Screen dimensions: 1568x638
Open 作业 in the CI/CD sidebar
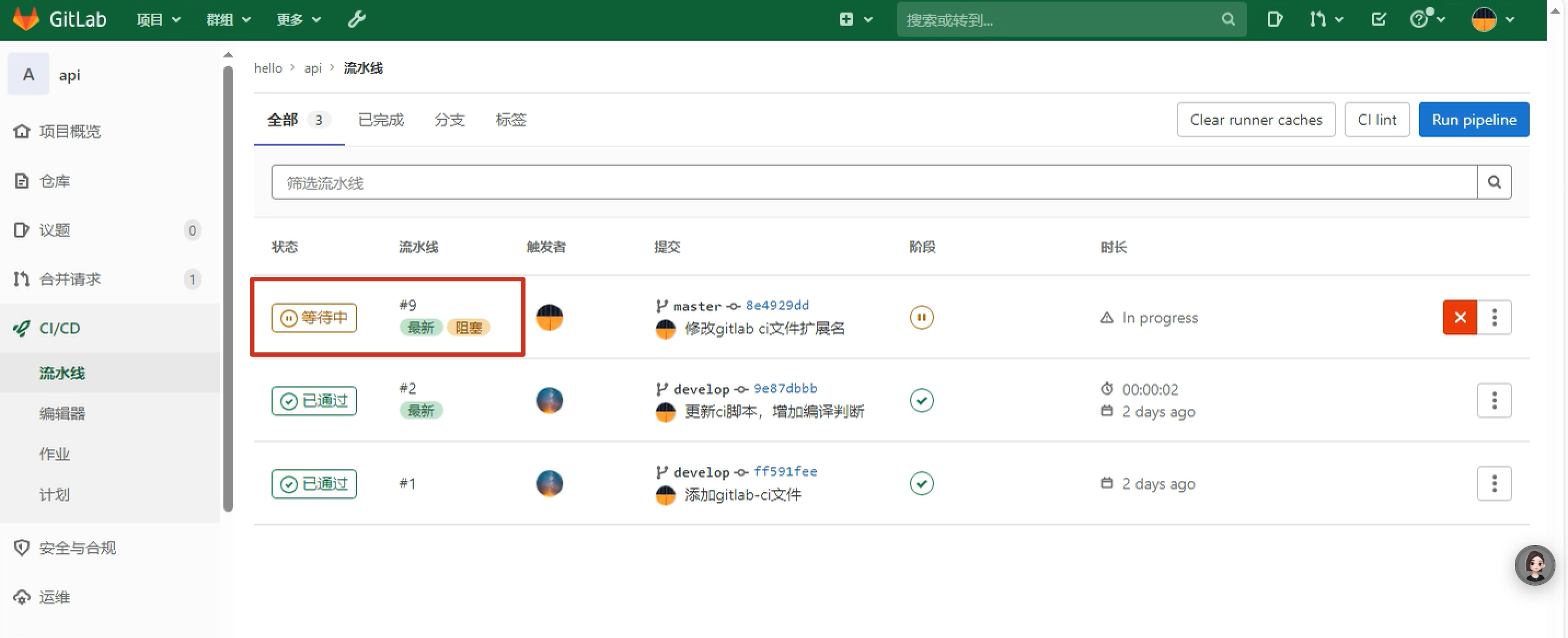(55, 454)
